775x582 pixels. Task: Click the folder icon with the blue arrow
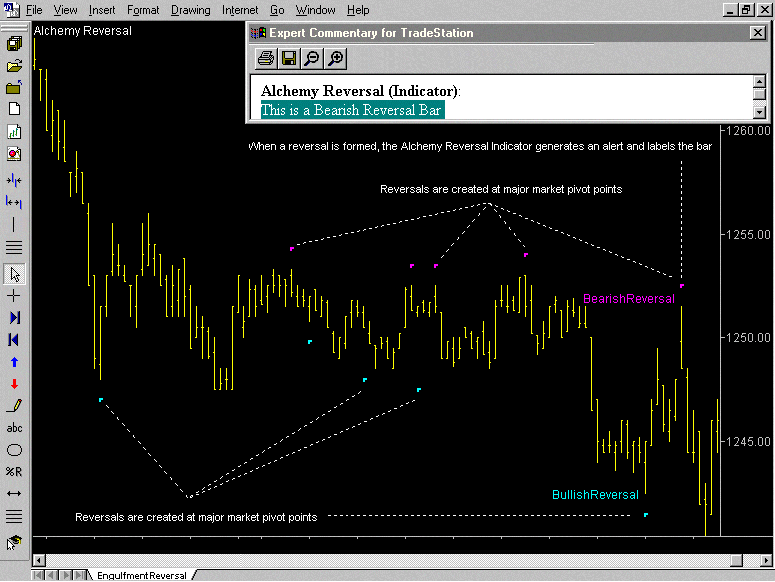point(14,87)
